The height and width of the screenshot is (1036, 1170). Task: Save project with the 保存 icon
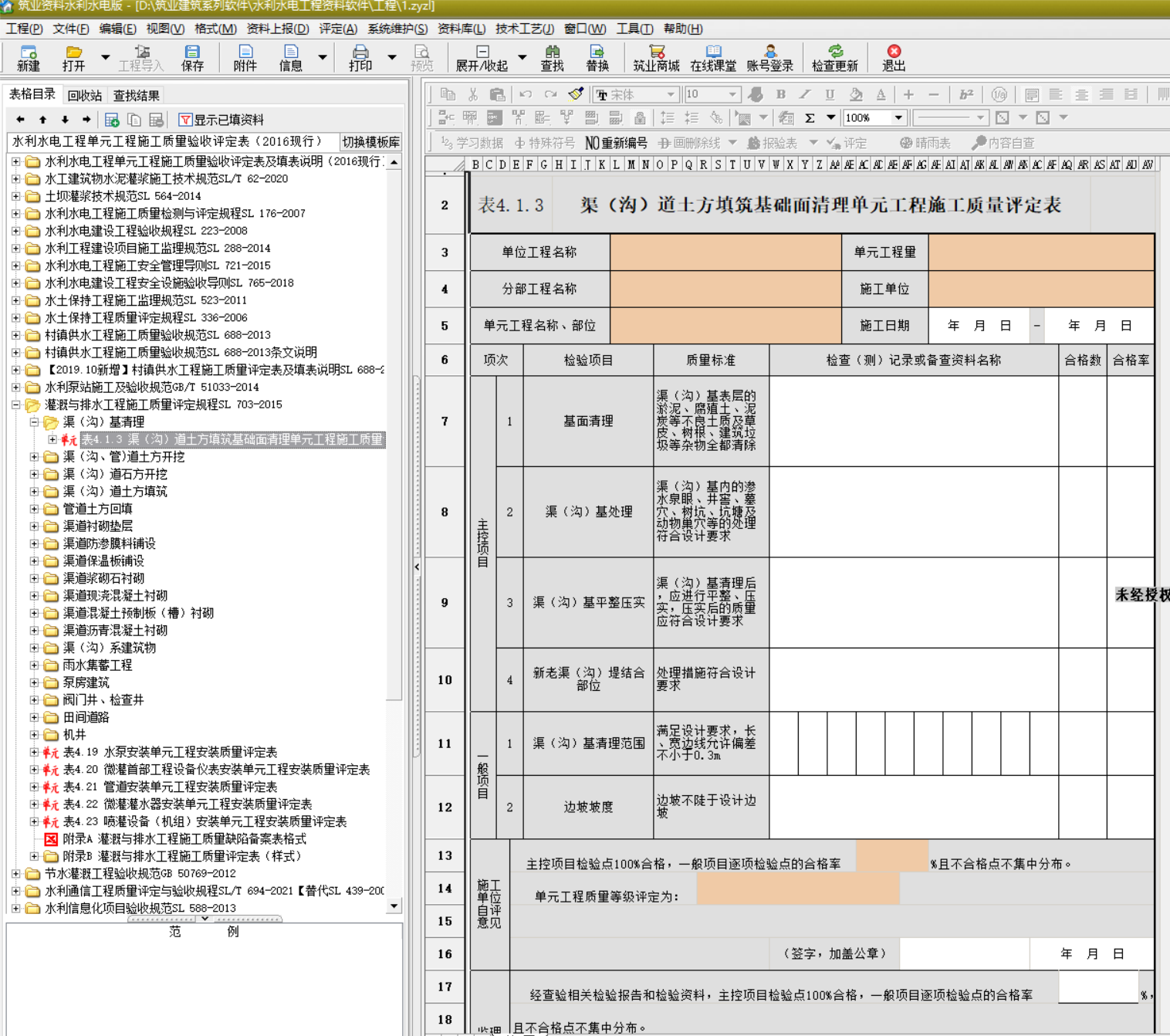pyautogui.click(x=192, y=58)
